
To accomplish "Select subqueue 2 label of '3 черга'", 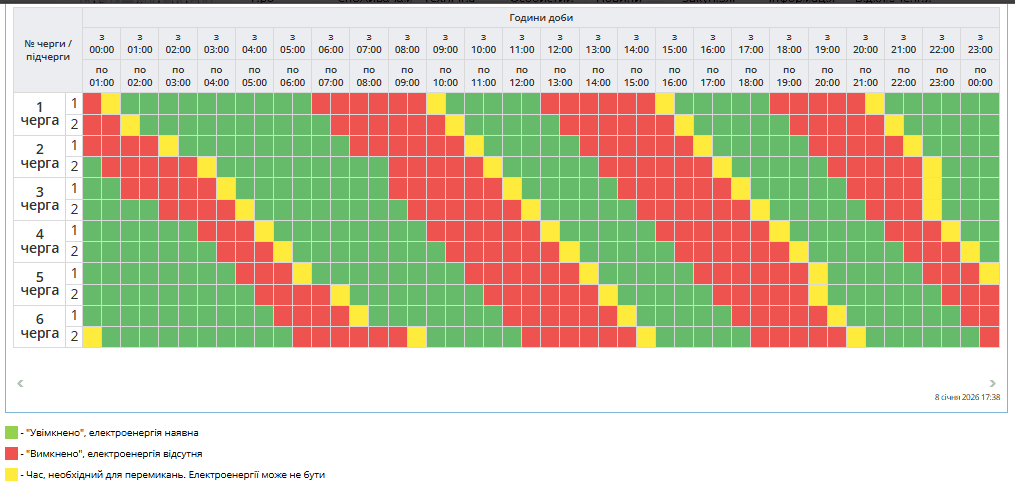I will 73,209.
